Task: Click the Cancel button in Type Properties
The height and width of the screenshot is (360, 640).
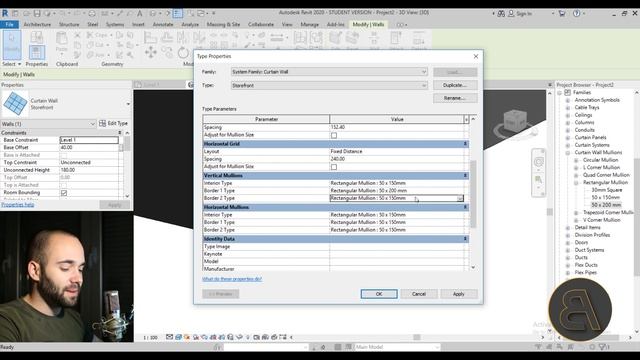Action: point(419,294)
